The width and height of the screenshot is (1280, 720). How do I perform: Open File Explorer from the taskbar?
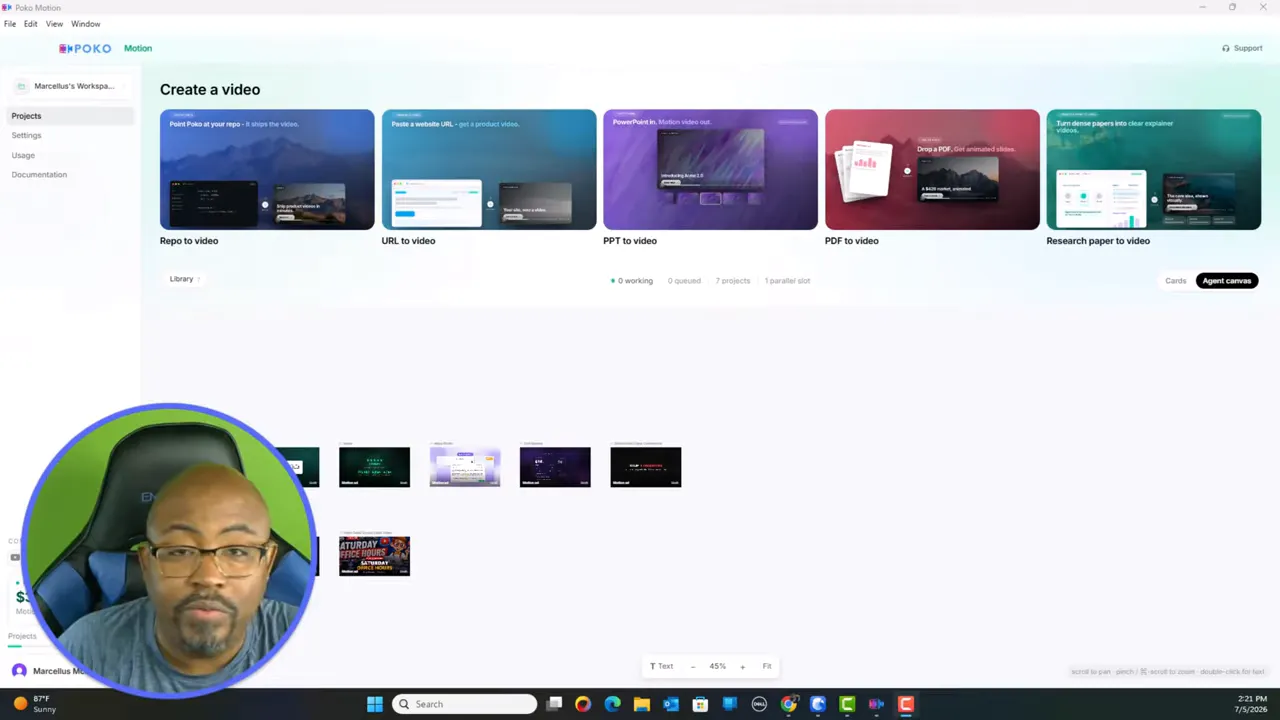pos(642,704)
